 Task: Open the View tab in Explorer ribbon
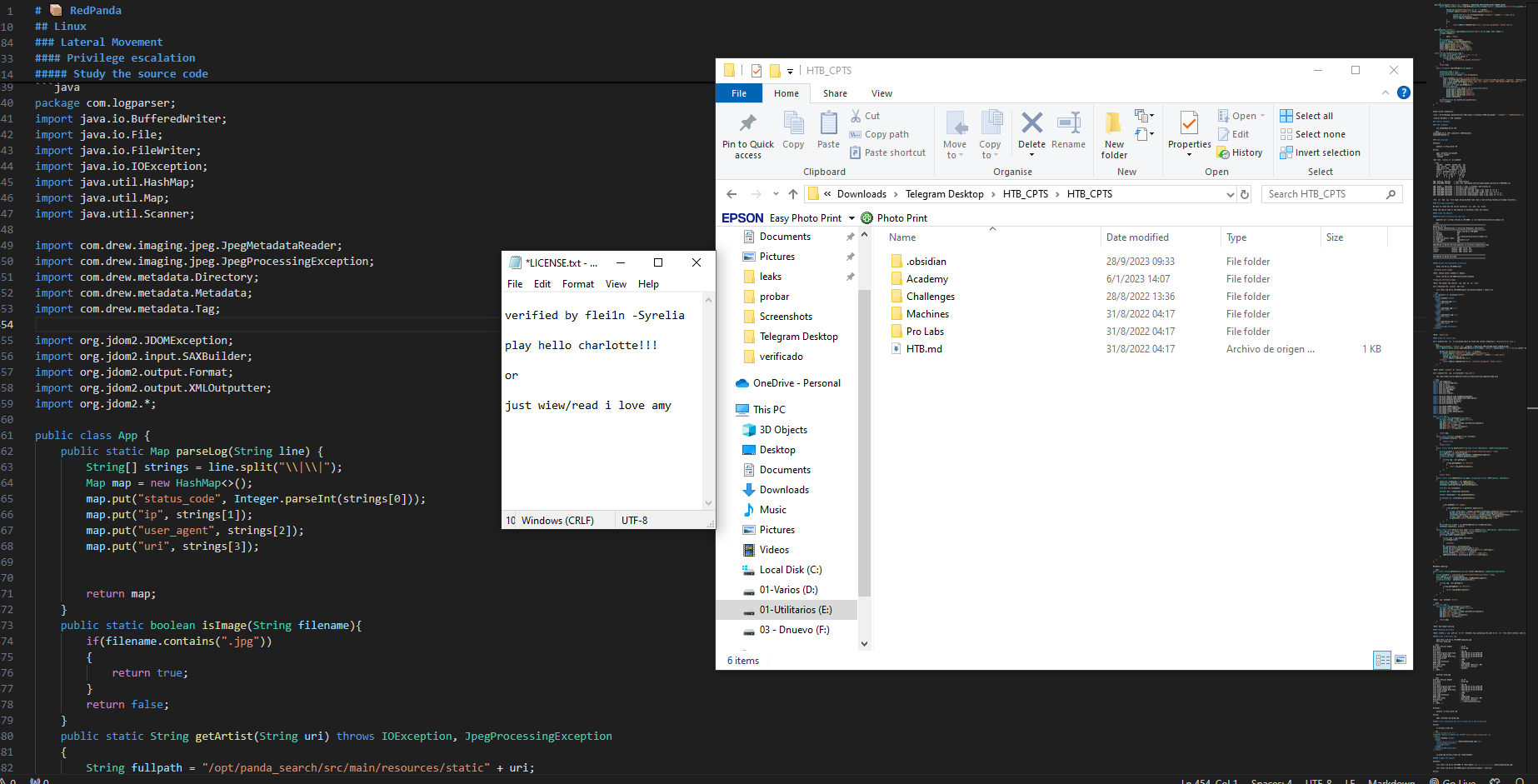click(x=881, y=93)
